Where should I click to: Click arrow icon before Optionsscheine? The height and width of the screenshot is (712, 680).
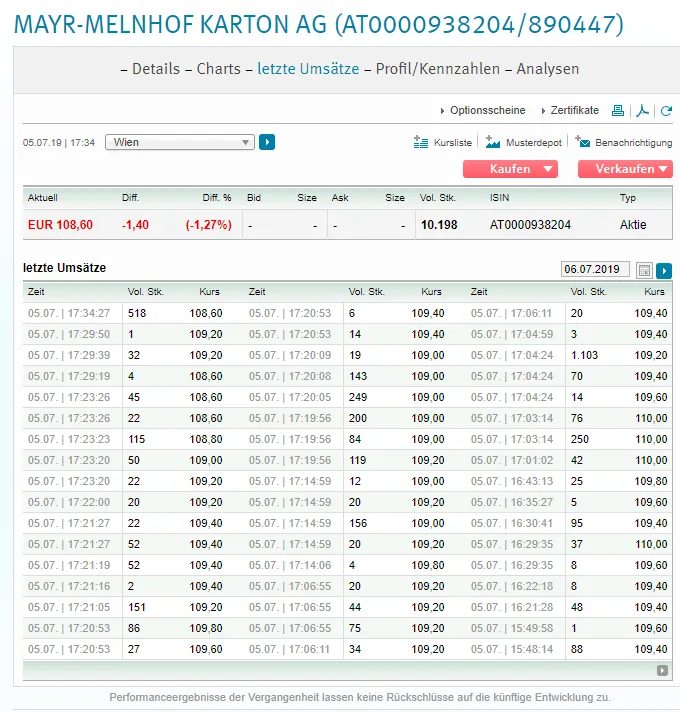click(x=442, y=111)
